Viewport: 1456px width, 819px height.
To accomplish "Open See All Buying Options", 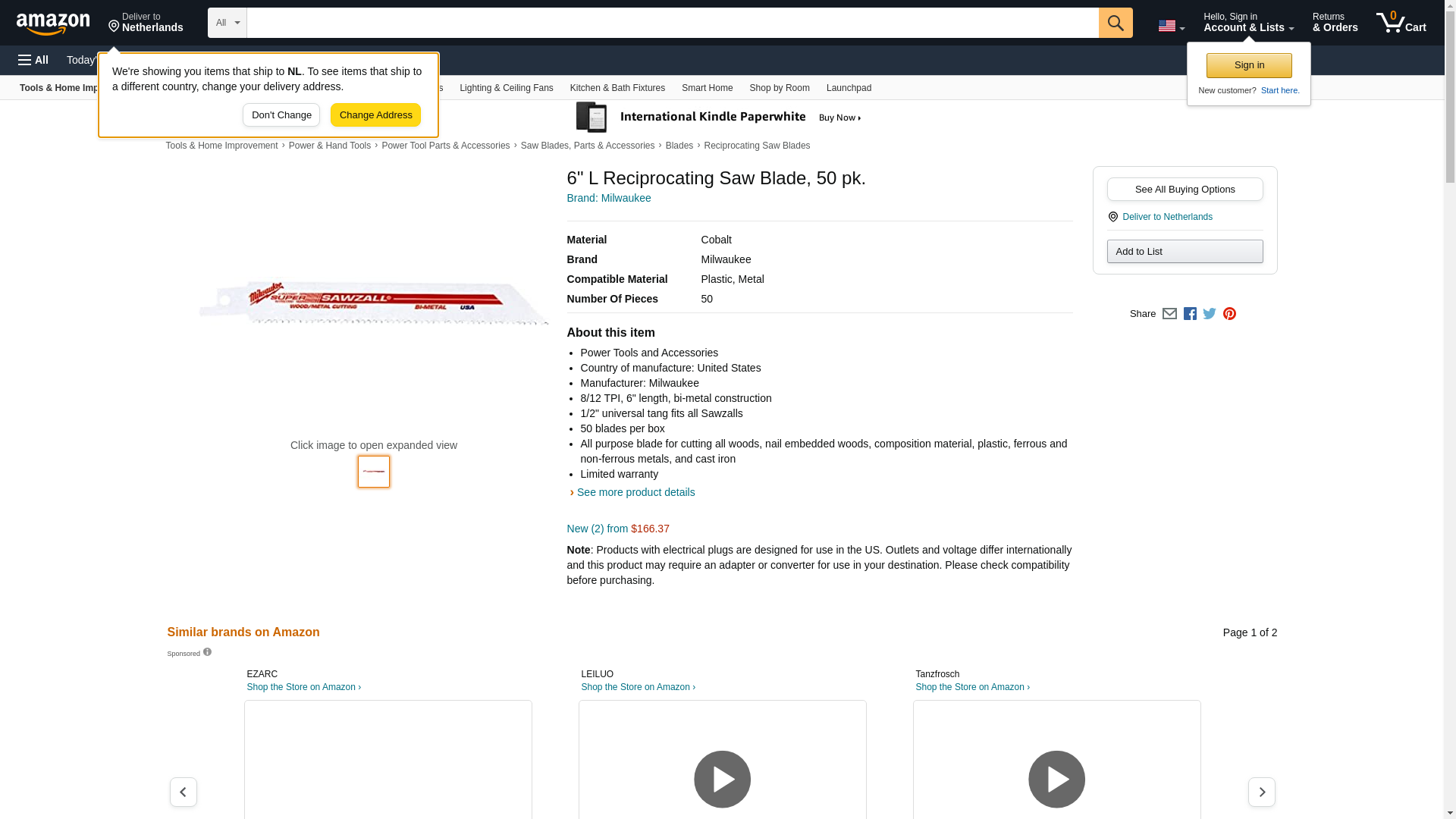I will (x=1185, y=189).
